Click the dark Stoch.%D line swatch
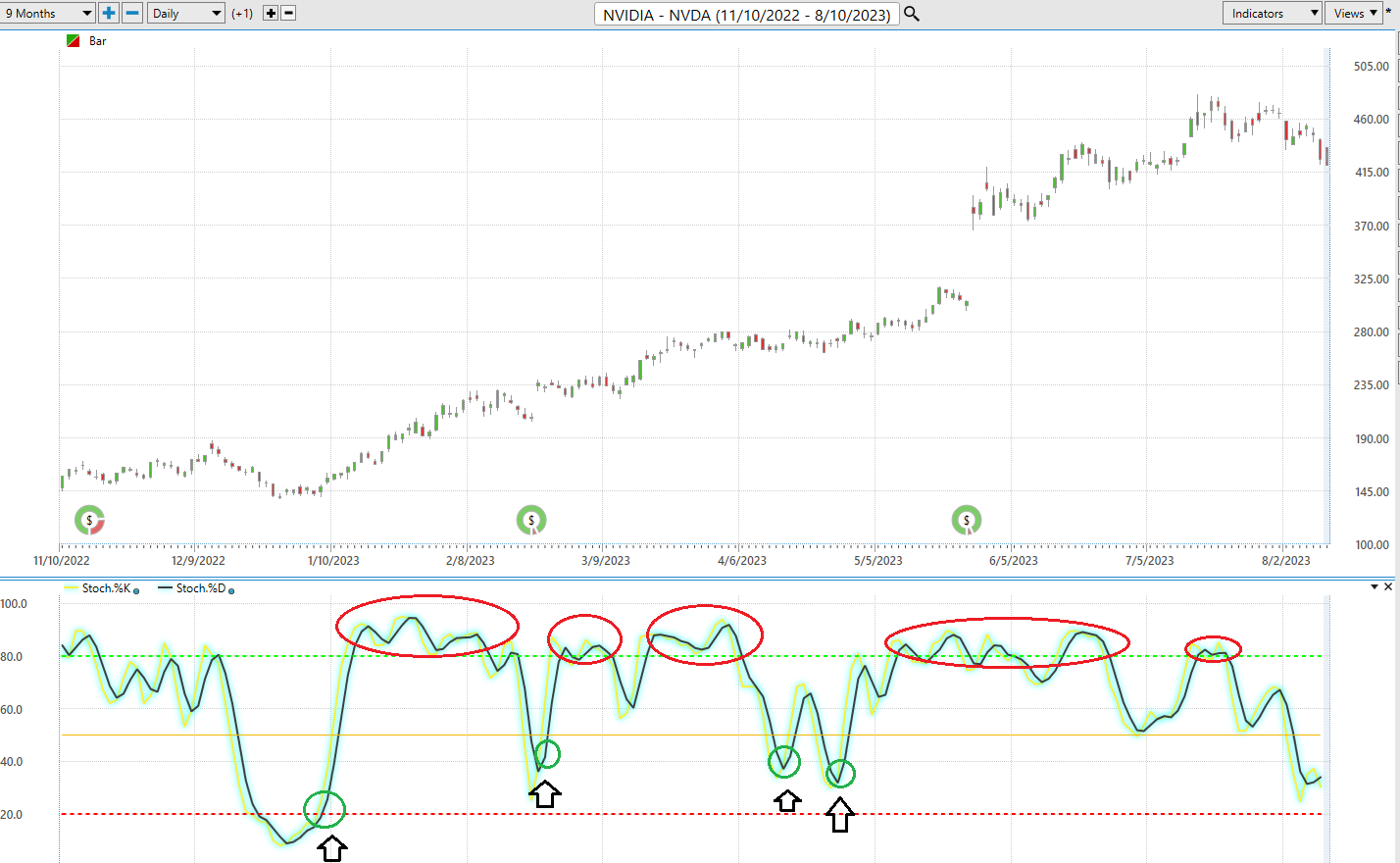 (x=165, y=588)
